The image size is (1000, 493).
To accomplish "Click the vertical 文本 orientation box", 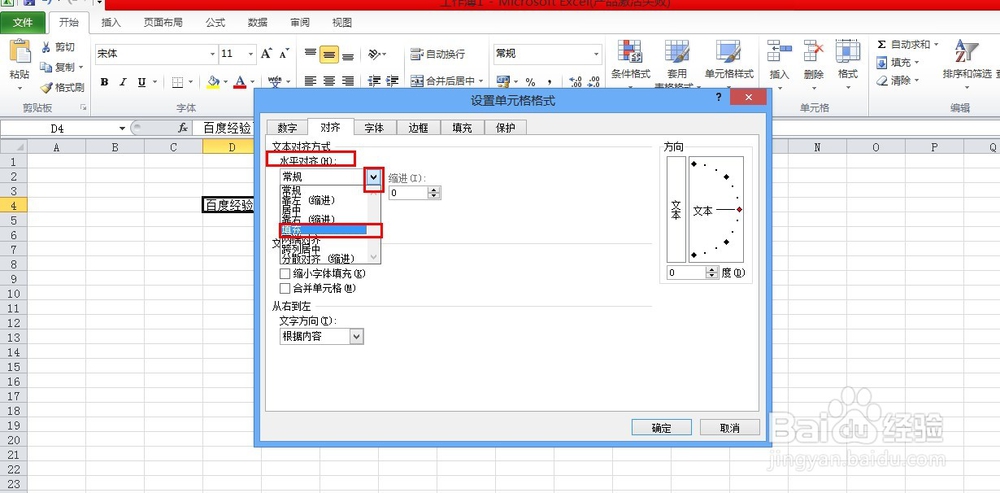I will click(676, 209).
